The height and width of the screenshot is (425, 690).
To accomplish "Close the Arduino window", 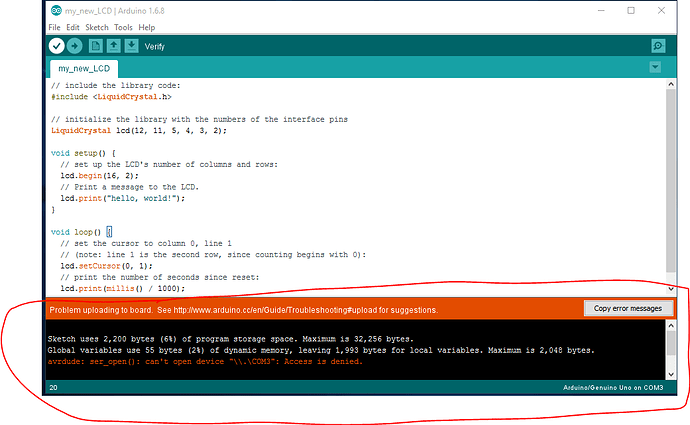I will 661,11.
